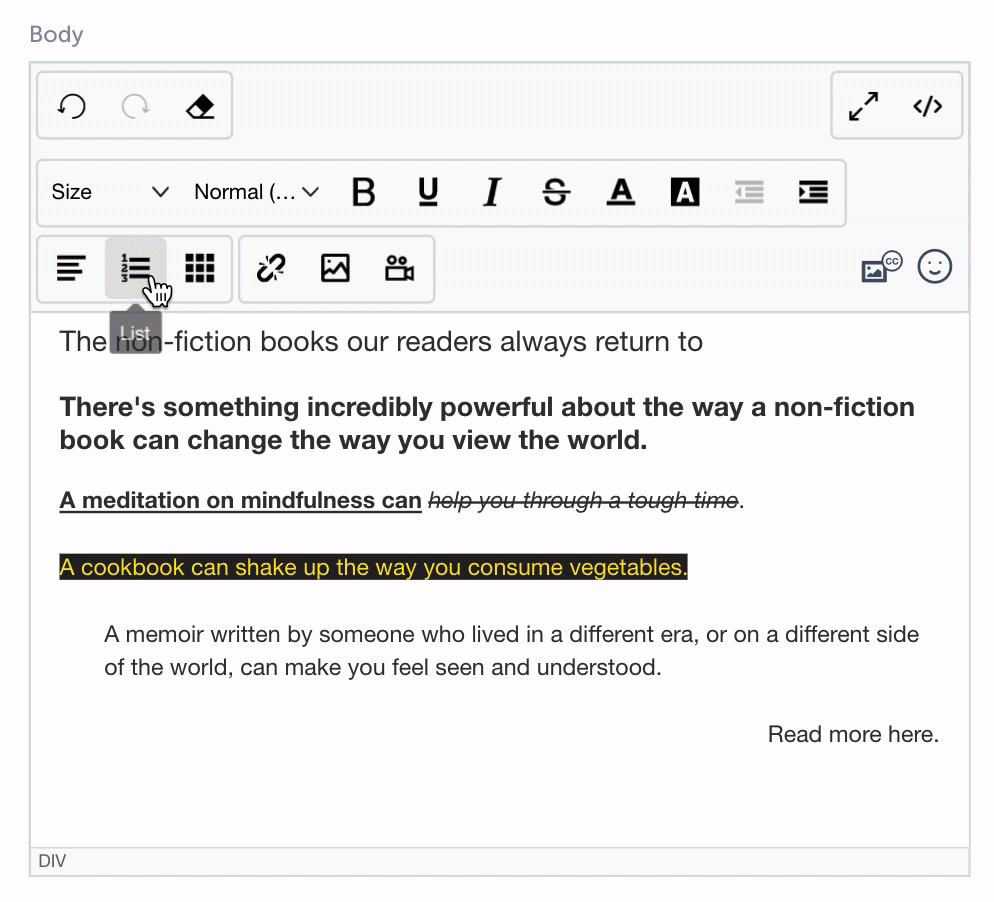Click the unlink icon

point(271,268)
